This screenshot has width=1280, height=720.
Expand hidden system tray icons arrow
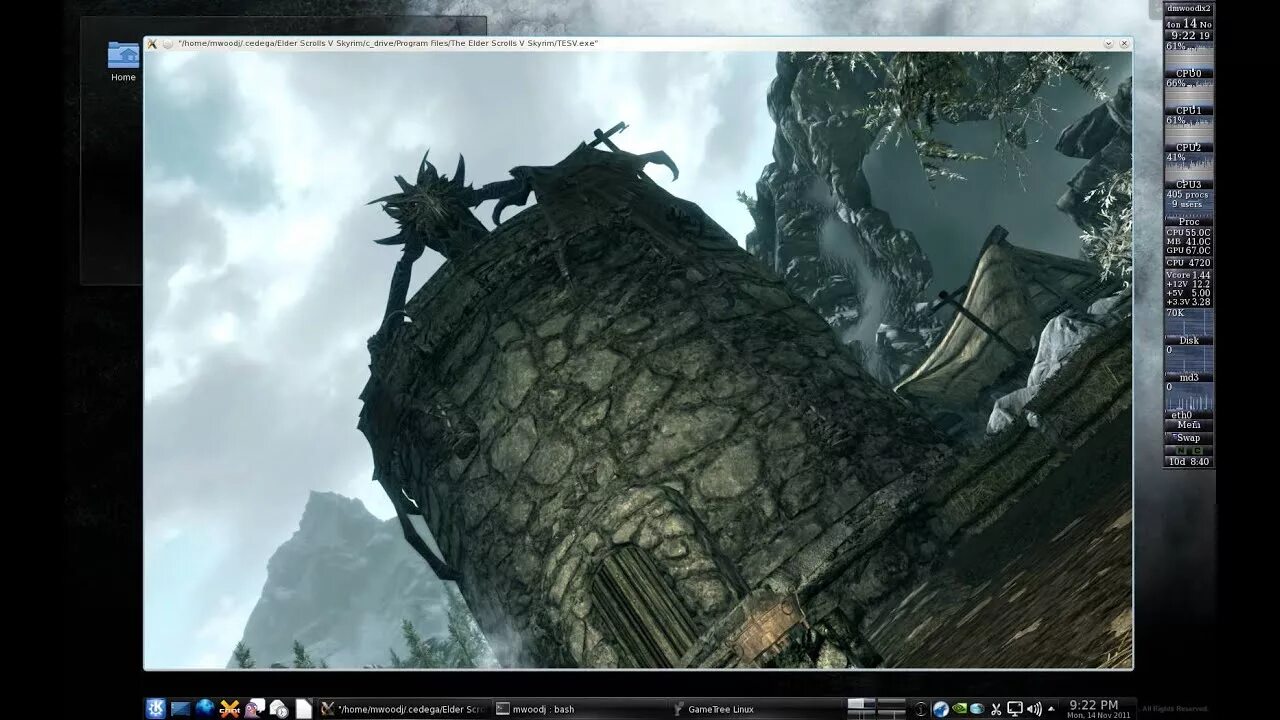tap(1051, 709)
